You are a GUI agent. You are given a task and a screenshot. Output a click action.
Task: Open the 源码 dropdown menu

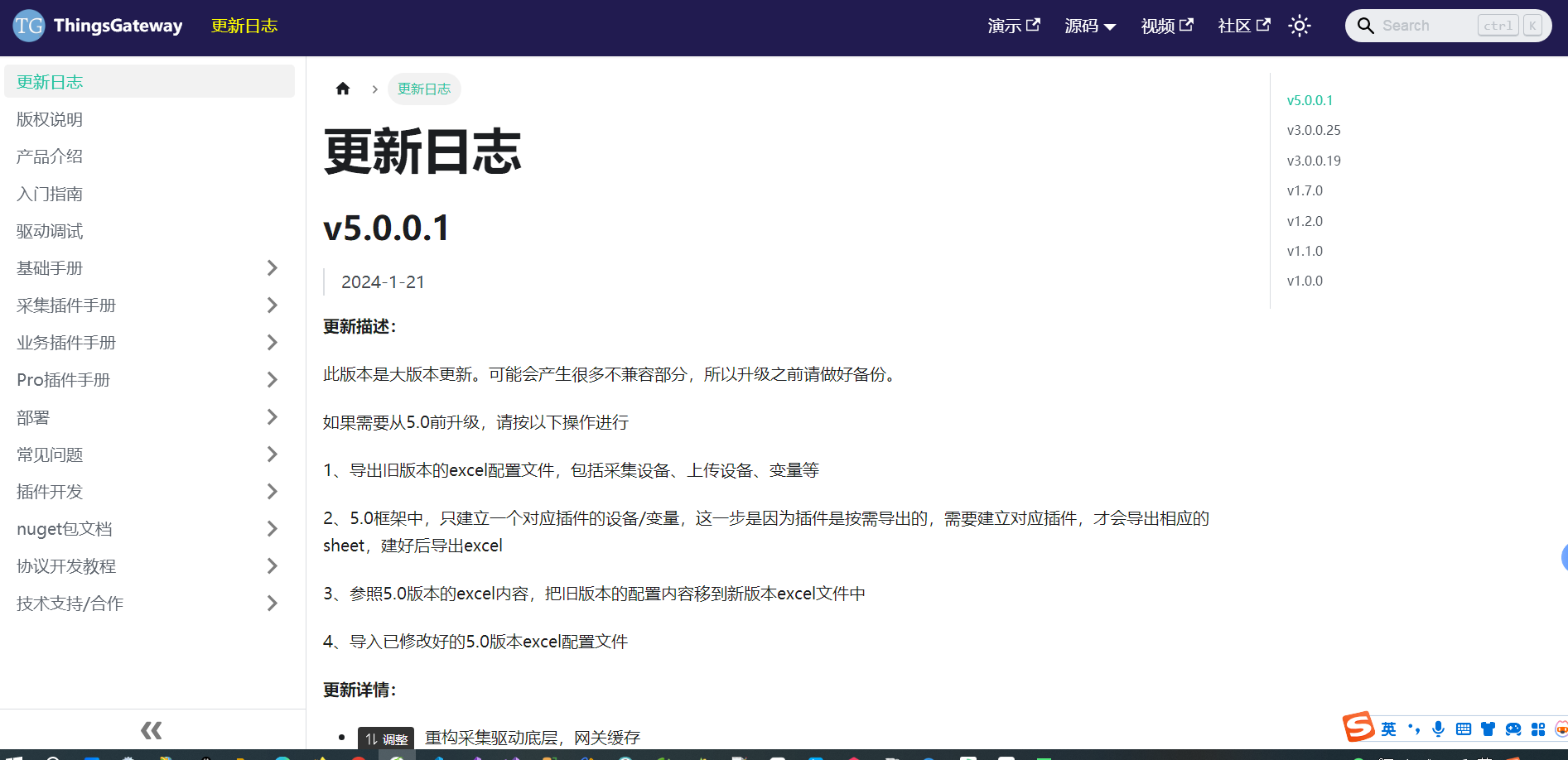point(1090,26)
